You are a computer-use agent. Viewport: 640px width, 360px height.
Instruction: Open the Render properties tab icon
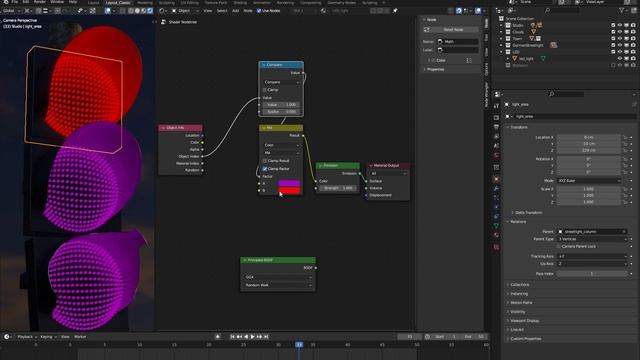(496, 118)
